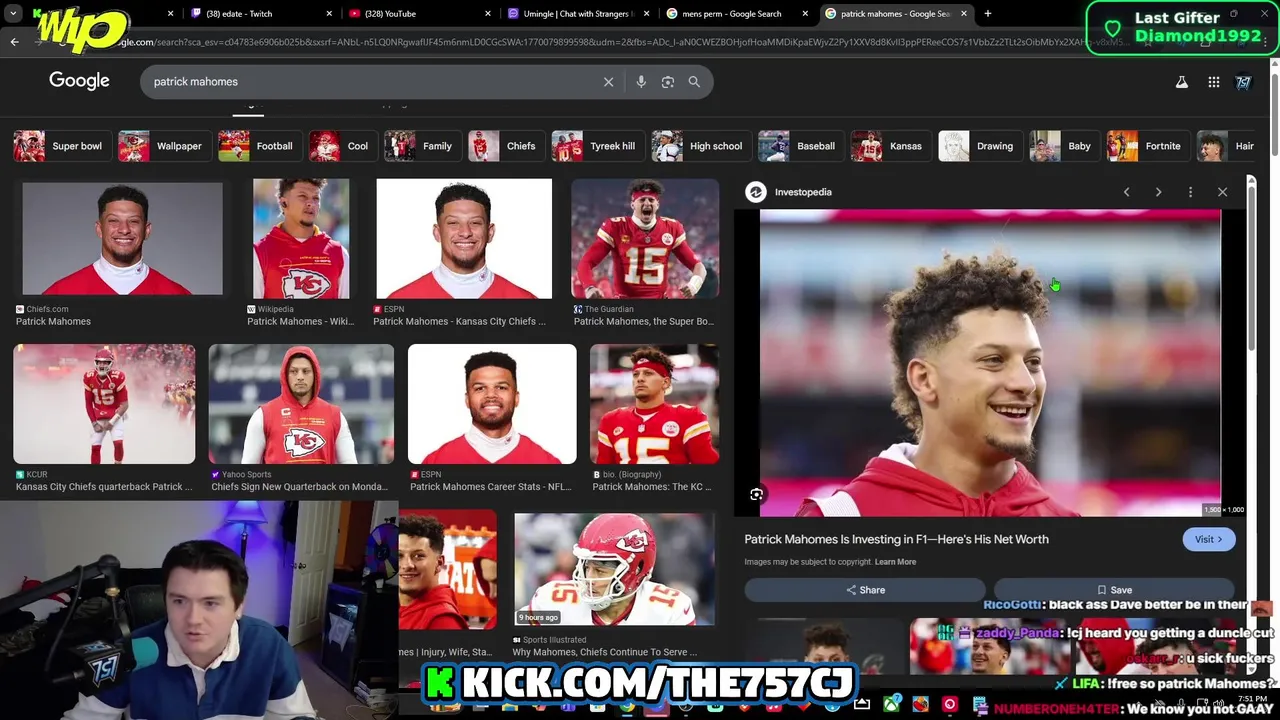
Task: Clear the search box with the X icon
Action: 608,82
